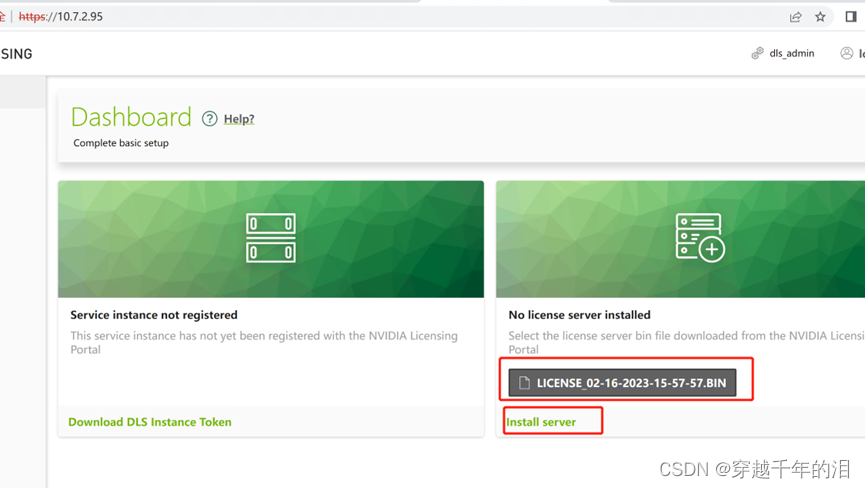Screen dimensions: 865x488
Task: Open the browser side panel icon
Action: (851, 17)
